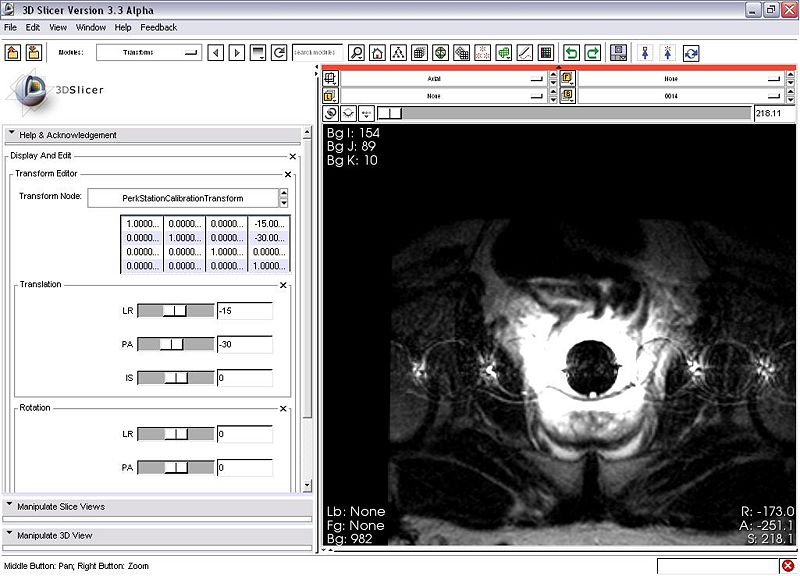Click the previous module left arrow
The image size is (800, 576).
point(215,53)
